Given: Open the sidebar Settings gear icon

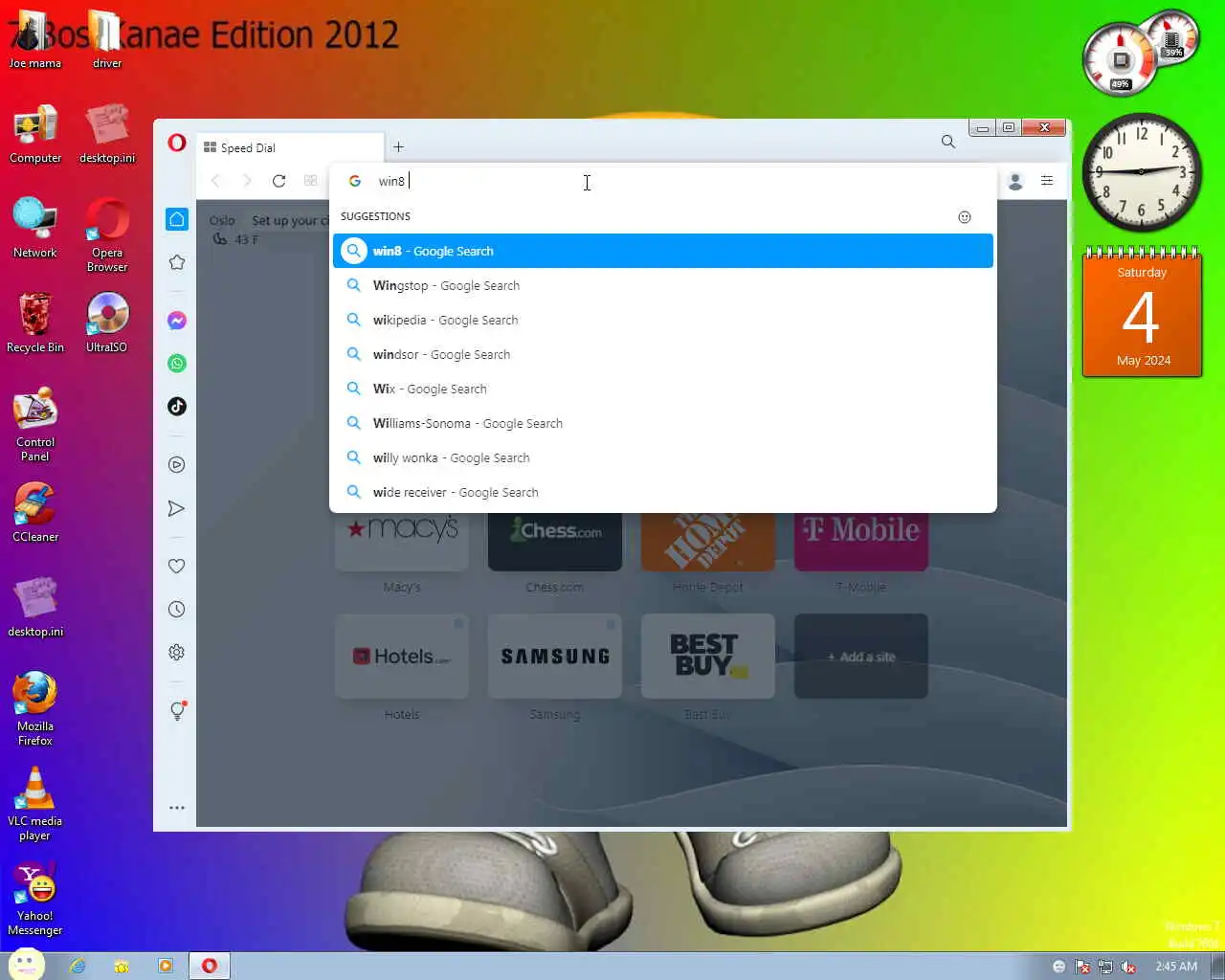Looking at the screenshot, I should (177, 653).
